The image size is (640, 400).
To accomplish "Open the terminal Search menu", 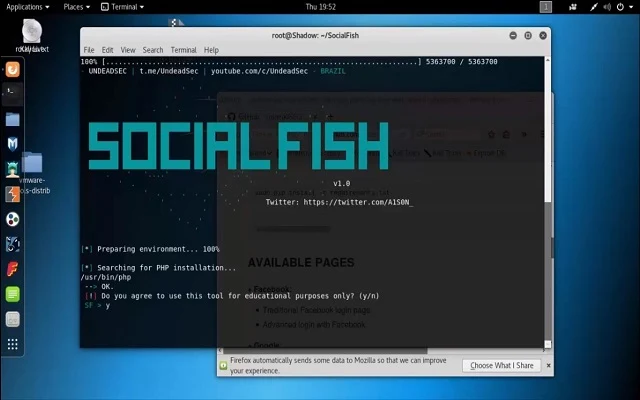I will [x=153, y=50].
